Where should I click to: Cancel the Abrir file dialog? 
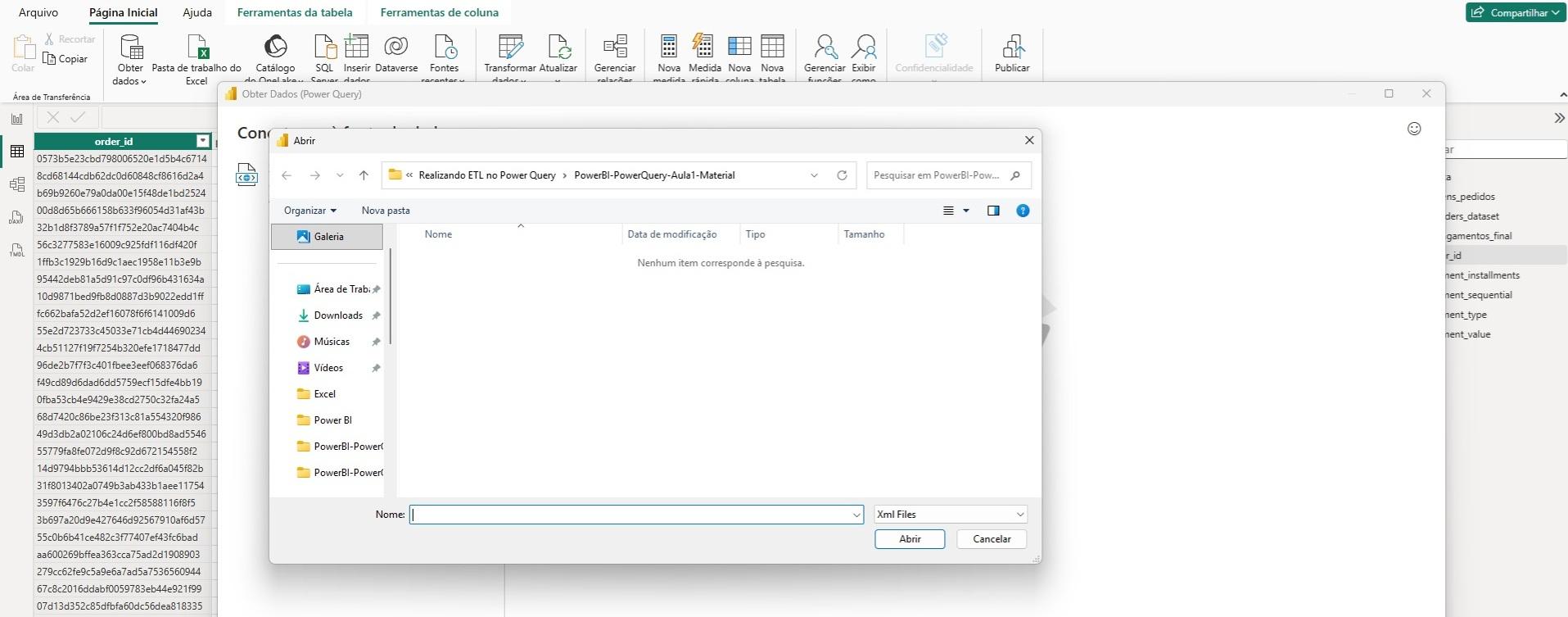coord(992,539)
